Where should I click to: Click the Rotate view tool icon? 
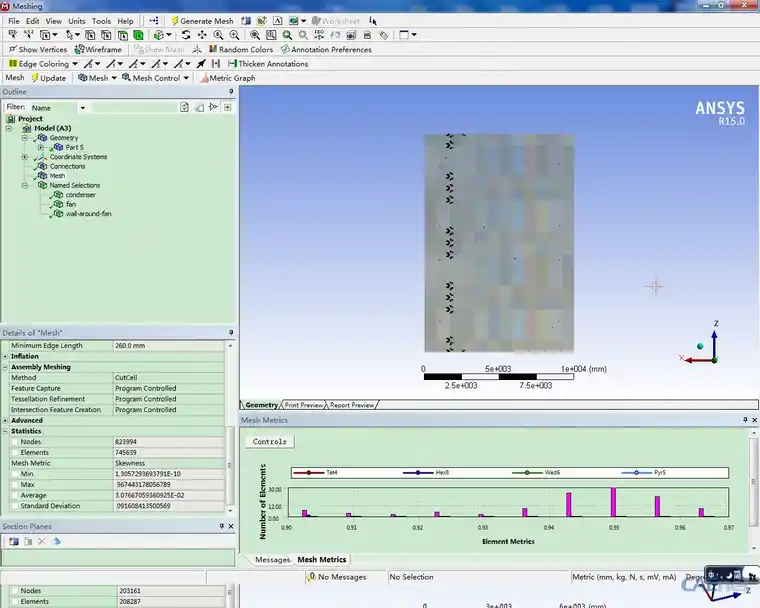pyautogui.click(x=186, y=35)
